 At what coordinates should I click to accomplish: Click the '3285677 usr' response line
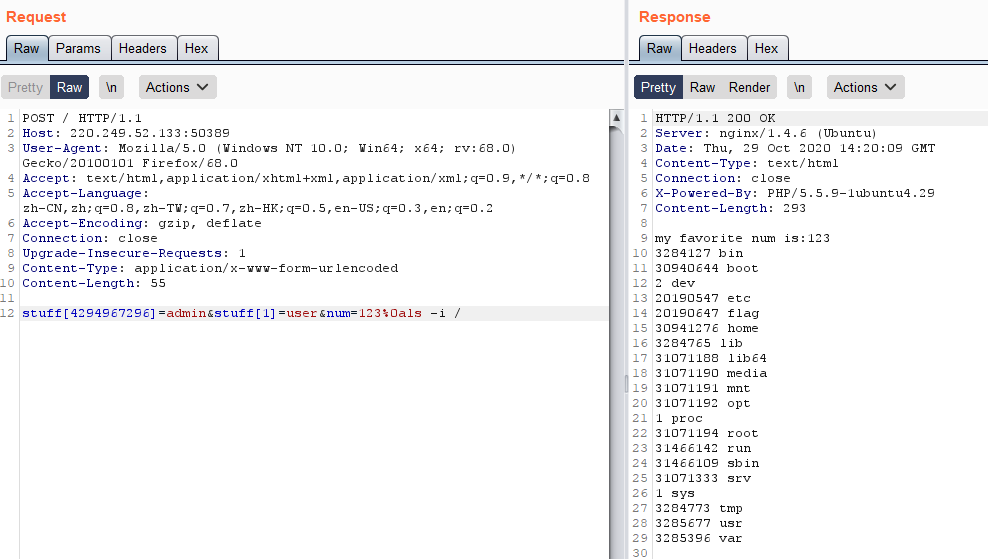(699, 523)
